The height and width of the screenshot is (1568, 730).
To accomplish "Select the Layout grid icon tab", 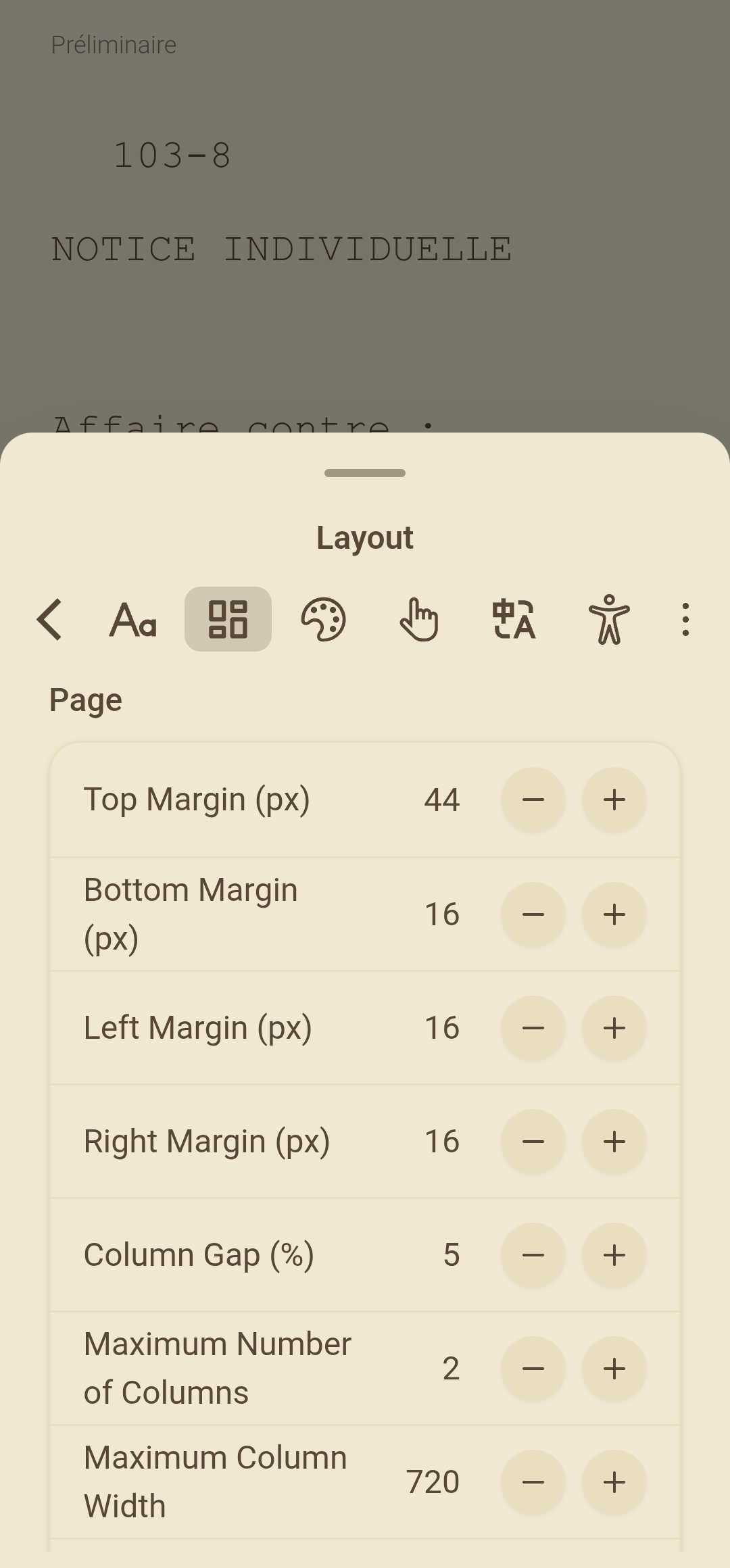I will pos(228,619).
